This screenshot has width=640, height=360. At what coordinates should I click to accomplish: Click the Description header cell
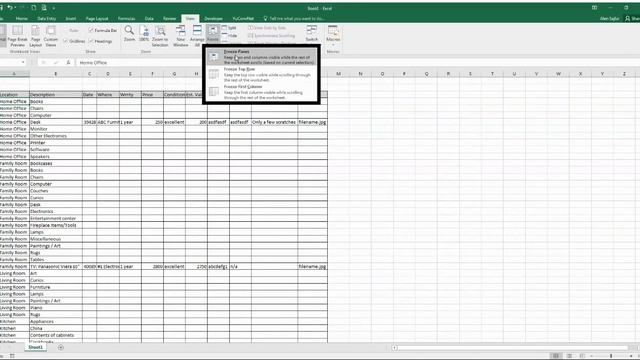(56, 95)
